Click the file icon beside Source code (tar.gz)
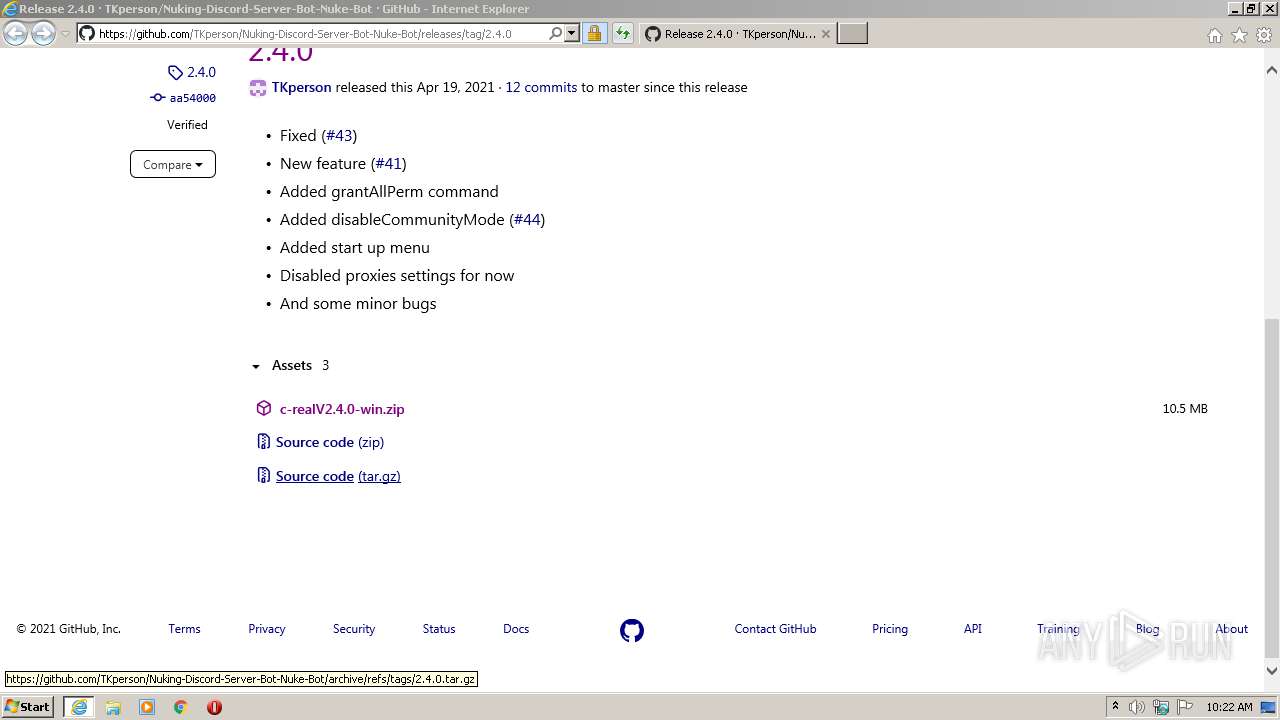This screenshot has height=720, width=1280. coord(264,476)
